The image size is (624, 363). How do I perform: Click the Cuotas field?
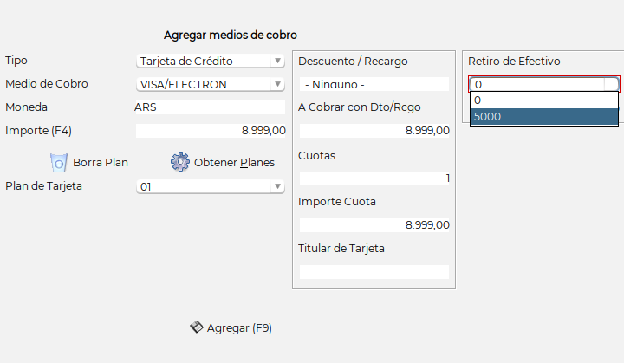374,178
